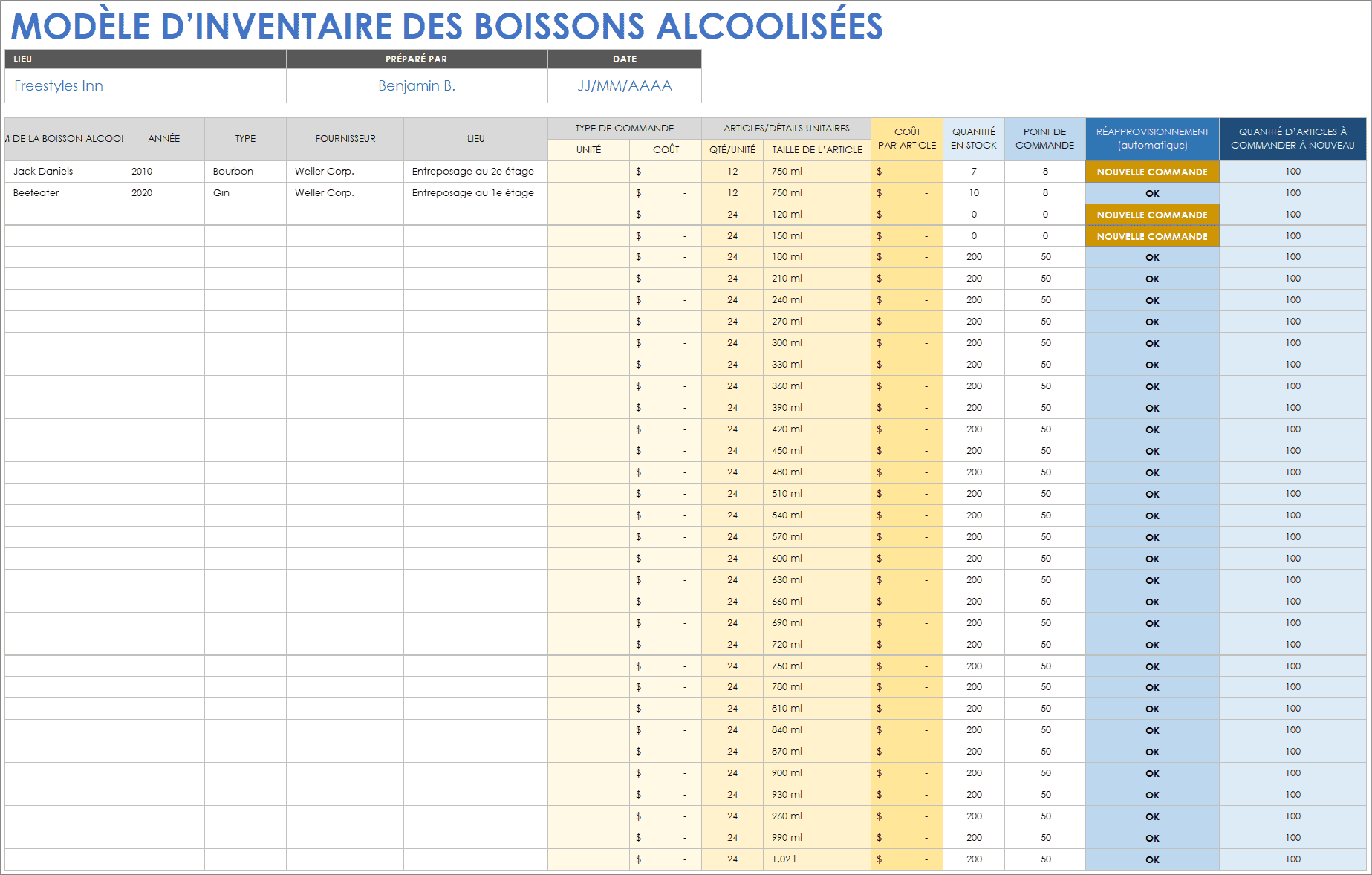Viewport: 1372px width, 875px height.
Task: Click QUANTITÉ D'ARTICLES À COMMANDER À NOUVEAU header
Action: [1293, 139]
